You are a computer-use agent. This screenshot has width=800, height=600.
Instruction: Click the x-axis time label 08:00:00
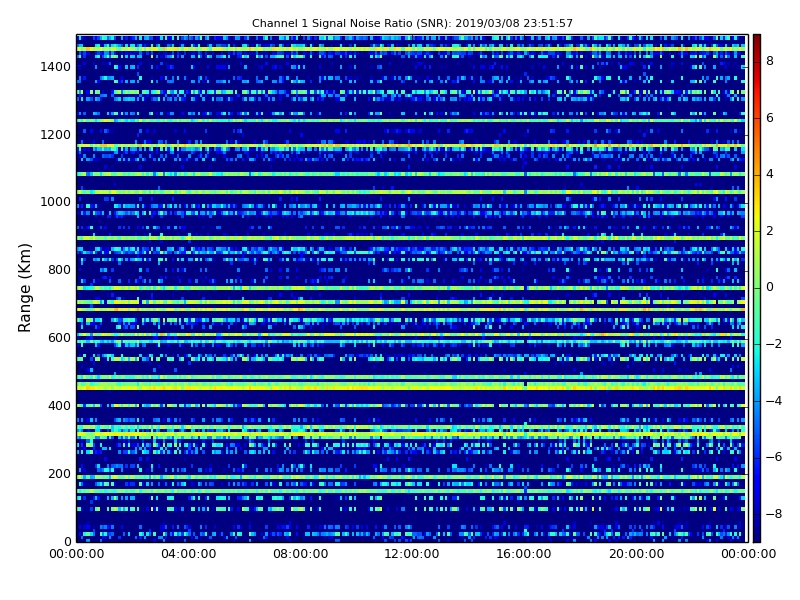301,554
